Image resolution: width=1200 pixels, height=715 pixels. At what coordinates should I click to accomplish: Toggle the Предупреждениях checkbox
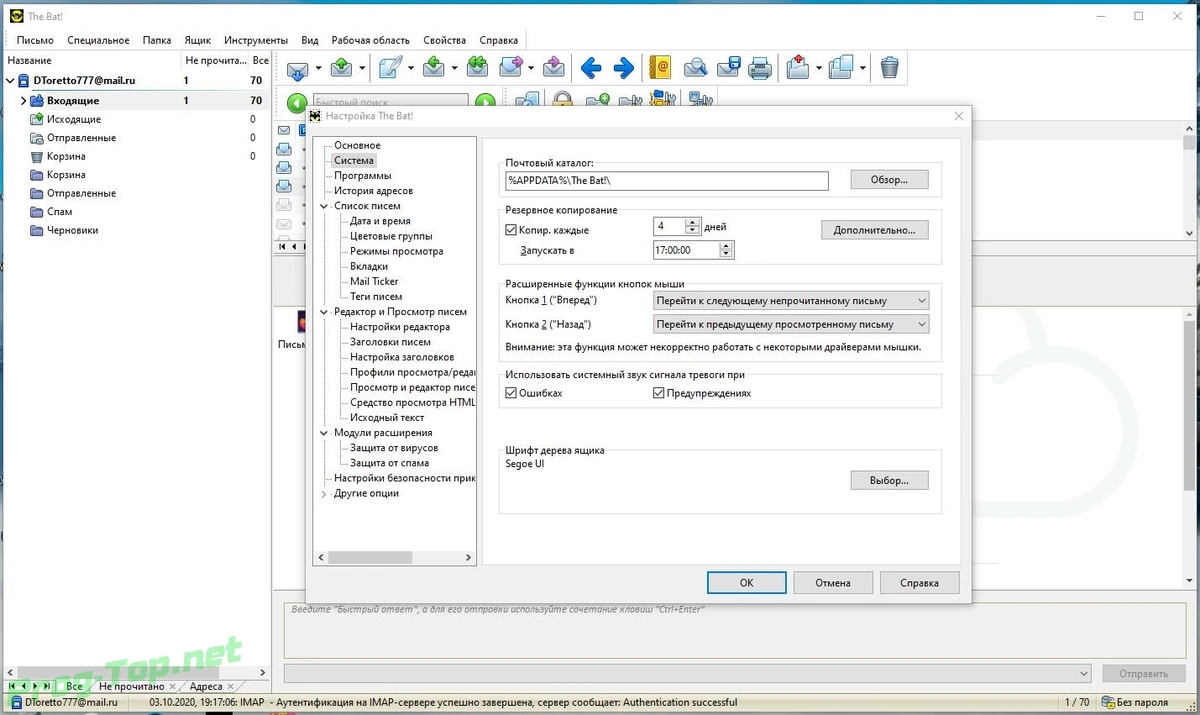pyautogui.click(x=659, y=393)
